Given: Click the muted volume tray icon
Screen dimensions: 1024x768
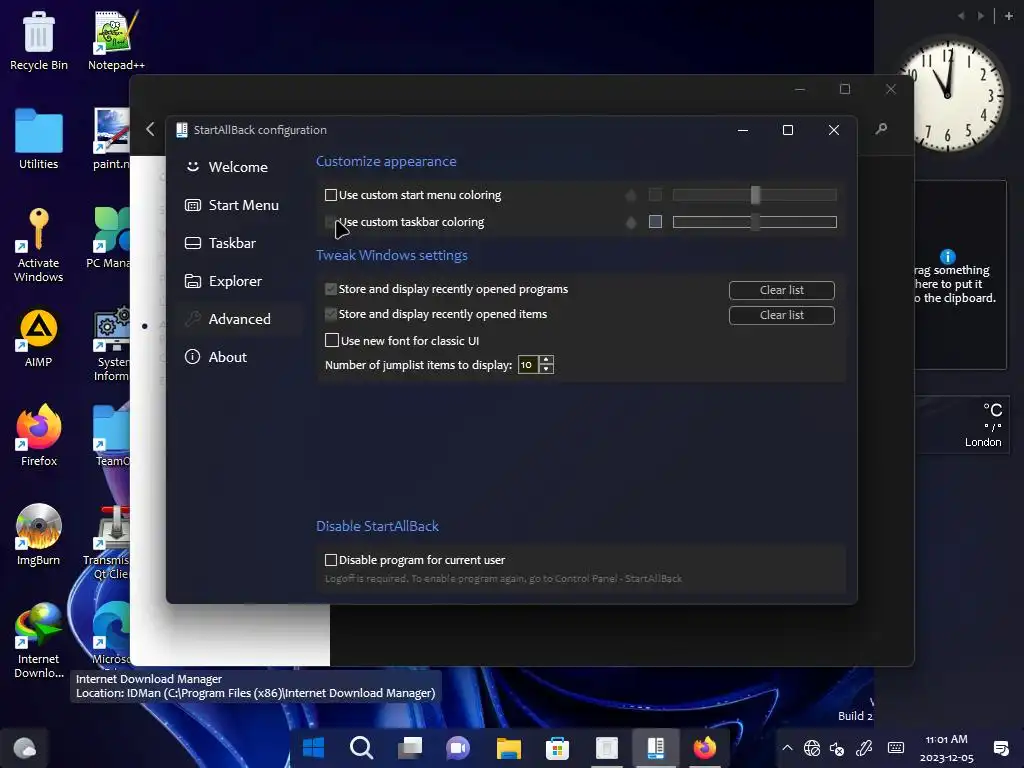Looking at the screenshot, I should 837,748.
